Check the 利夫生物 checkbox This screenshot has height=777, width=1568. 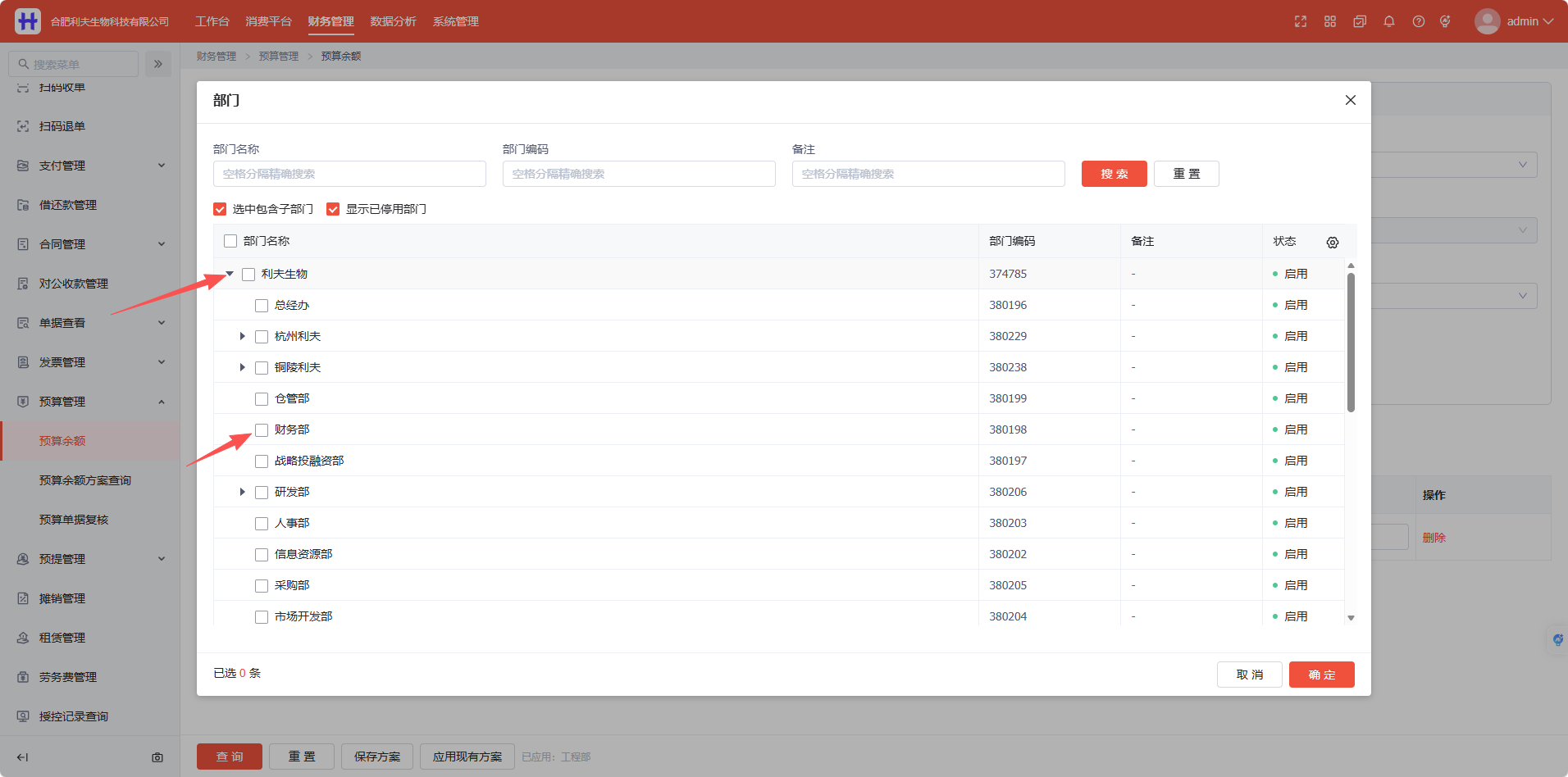coord(248,274)
